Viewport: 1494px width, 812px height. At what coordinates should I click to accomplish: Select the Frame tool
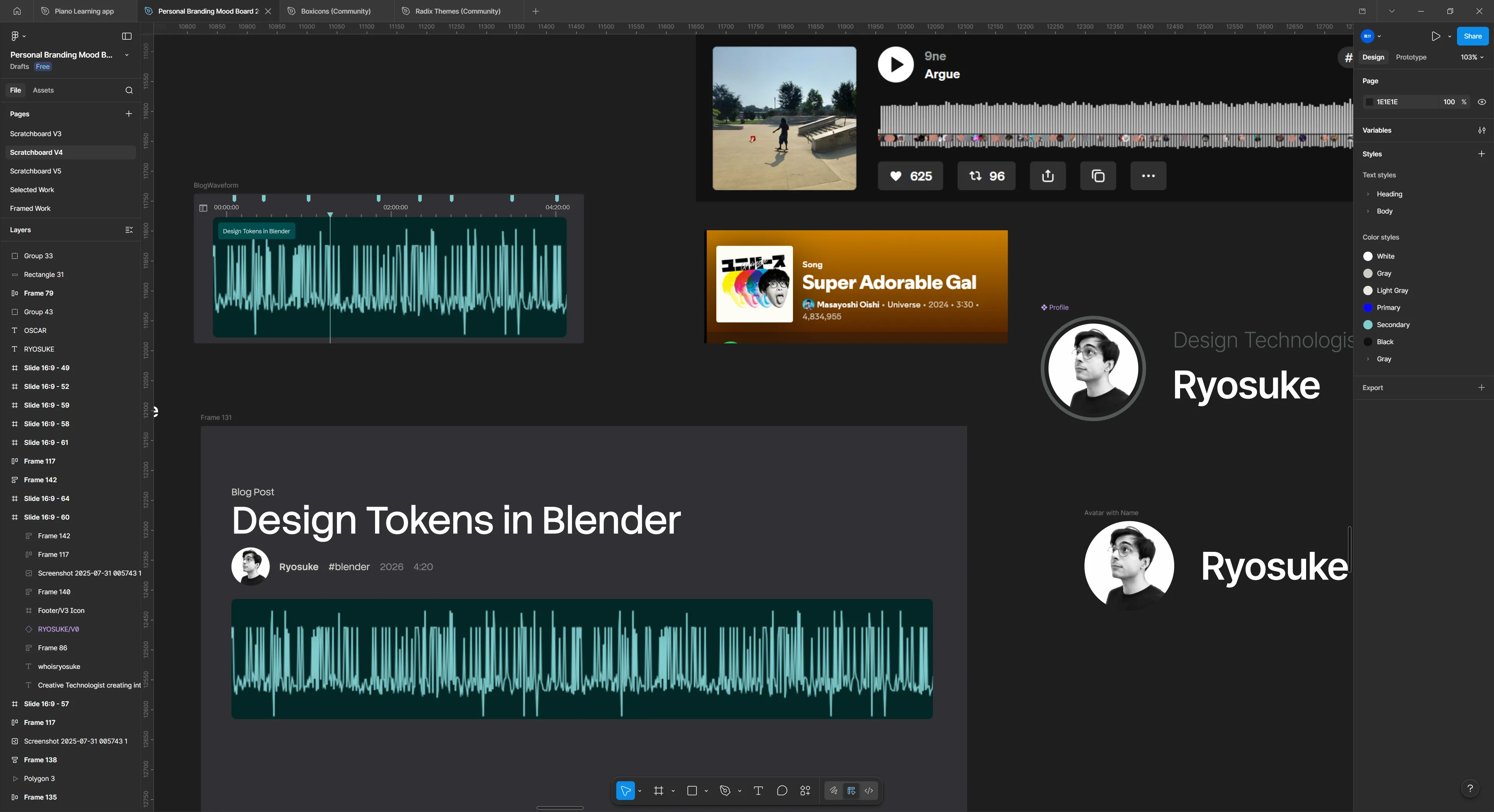[659, 791]
